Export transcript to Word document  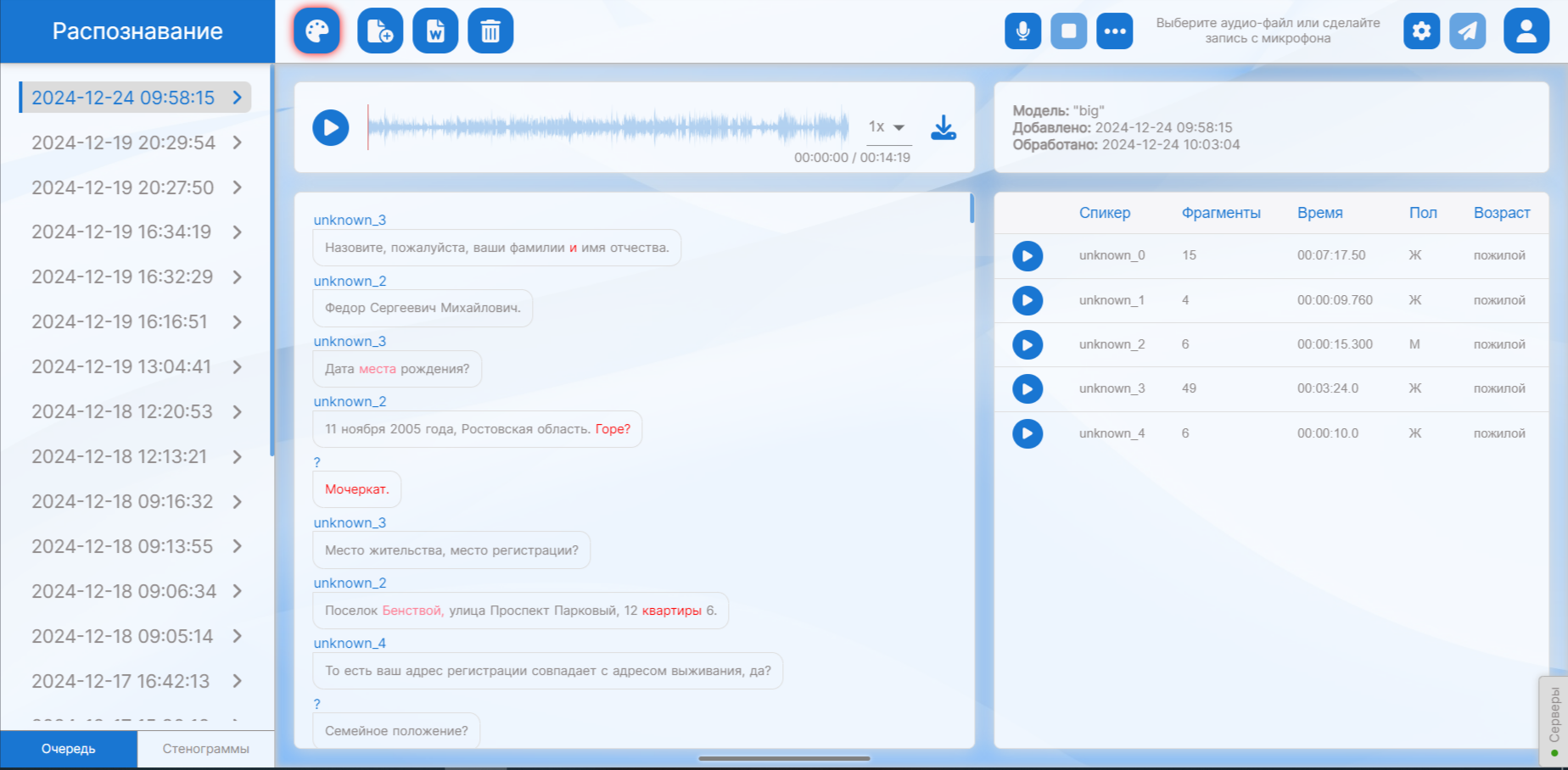435,31
